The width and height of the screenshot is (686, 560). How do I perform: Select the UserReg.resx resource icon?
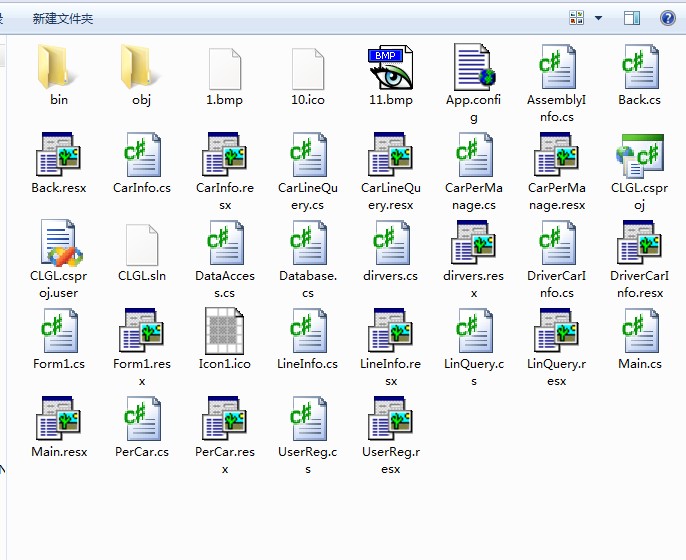point(391,419)
